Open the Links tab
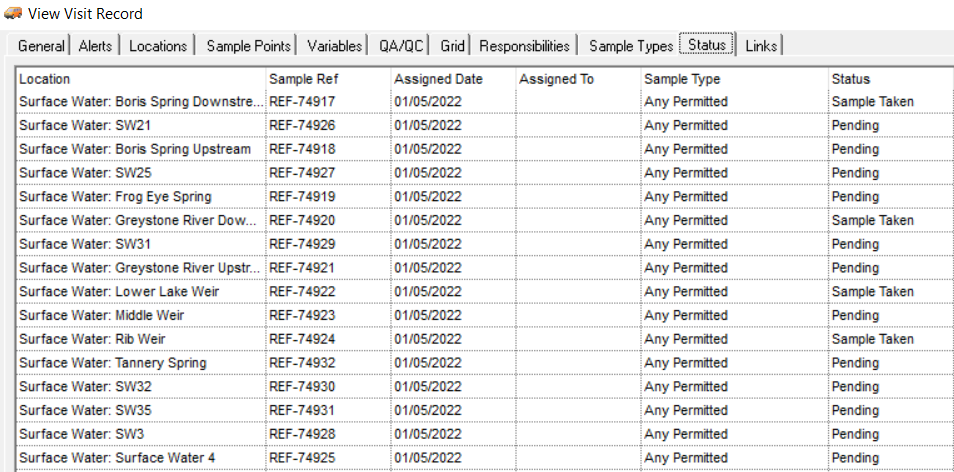Screen dimensions: 954x472 [x=761, y=46]
